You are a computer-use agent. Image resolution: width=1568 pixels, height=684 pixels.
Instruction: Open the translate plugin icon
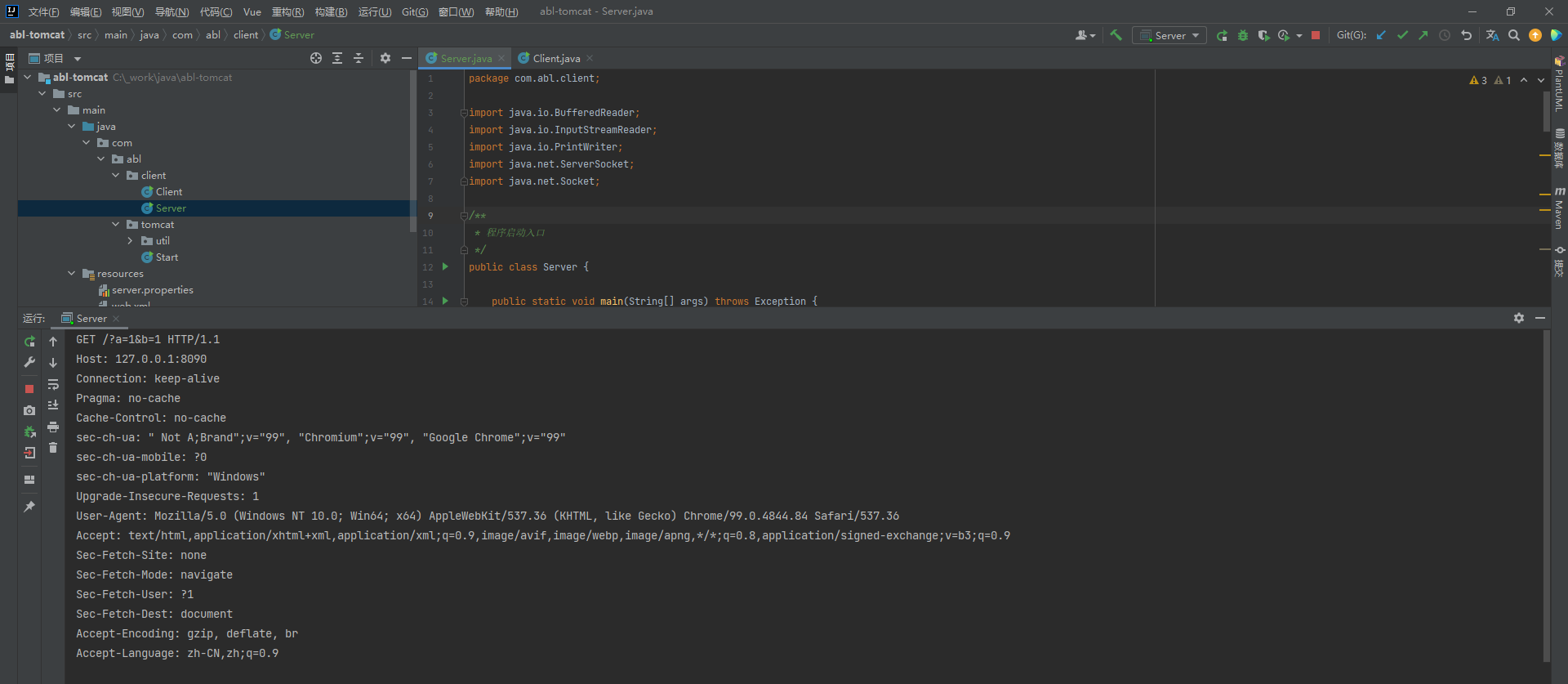coord(1492,35)
